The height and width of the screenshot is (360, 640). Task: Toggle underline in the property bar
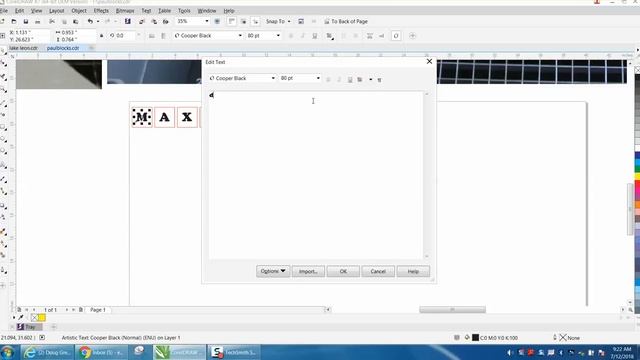315,36
